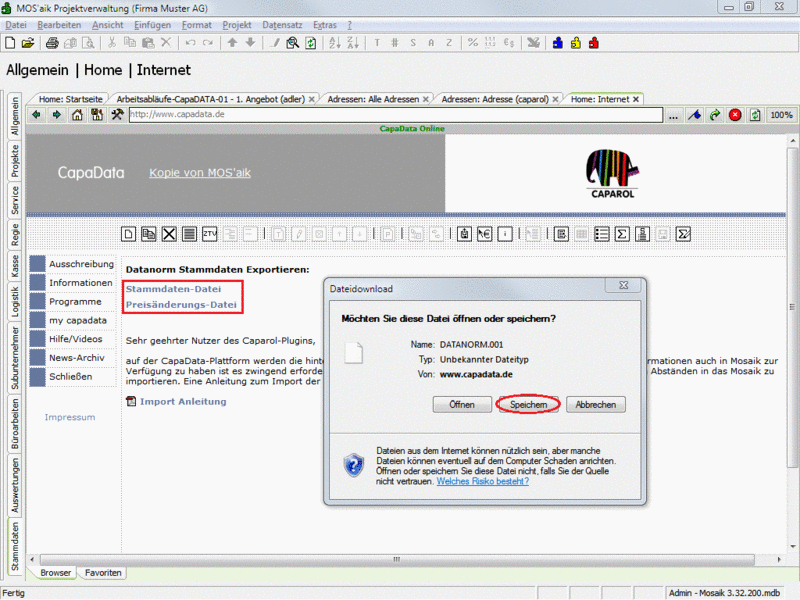
Task: Select the Favoriten tab at the bottom
Action: click(103, 573)
